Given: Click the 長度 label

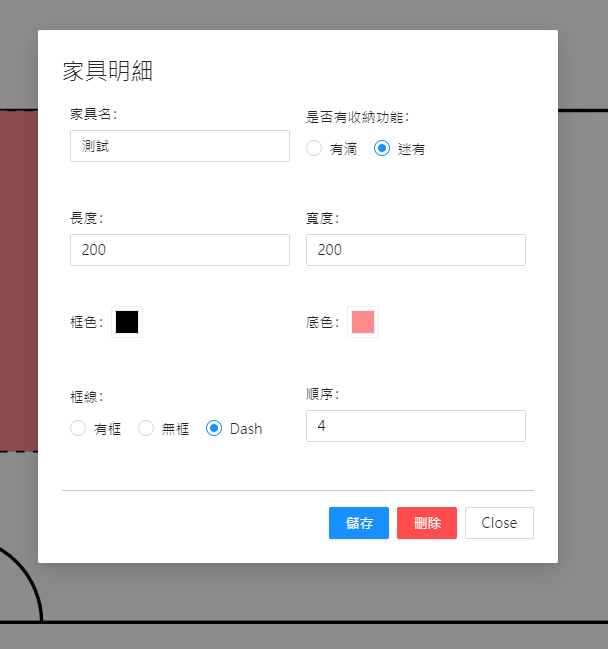Looking at the screenshot, I should [87, 218].
